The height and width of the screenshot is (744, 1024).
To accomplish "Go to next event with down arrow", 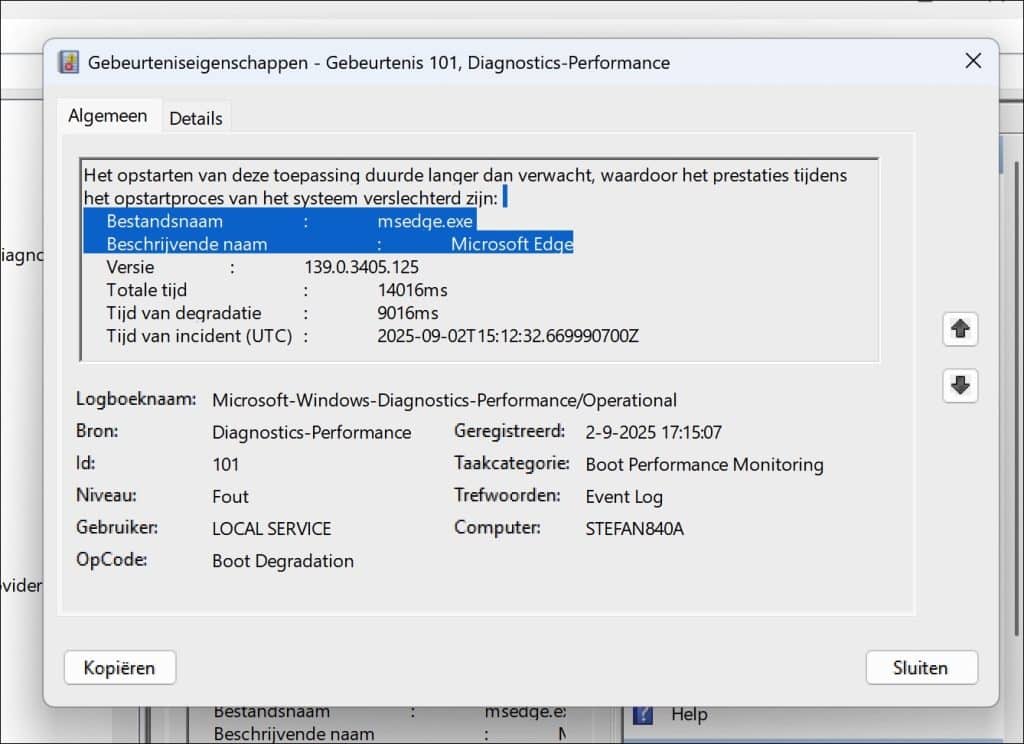I will pyautogui.click(x=960, y=385).
